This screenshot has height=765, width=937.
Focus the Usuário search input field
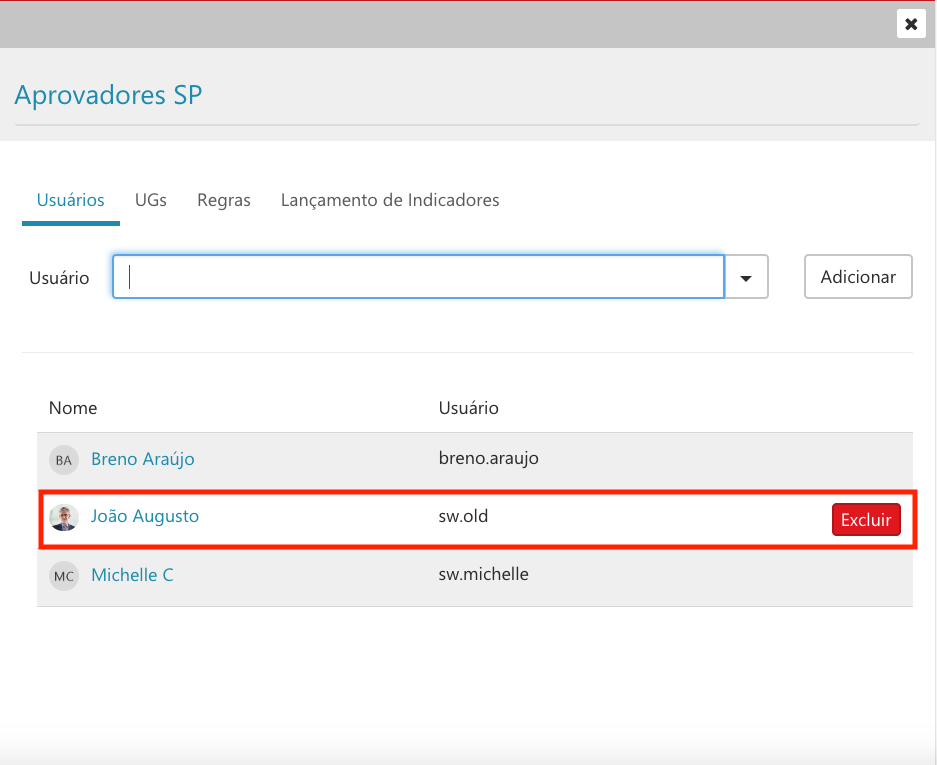[x=418, y=277]
